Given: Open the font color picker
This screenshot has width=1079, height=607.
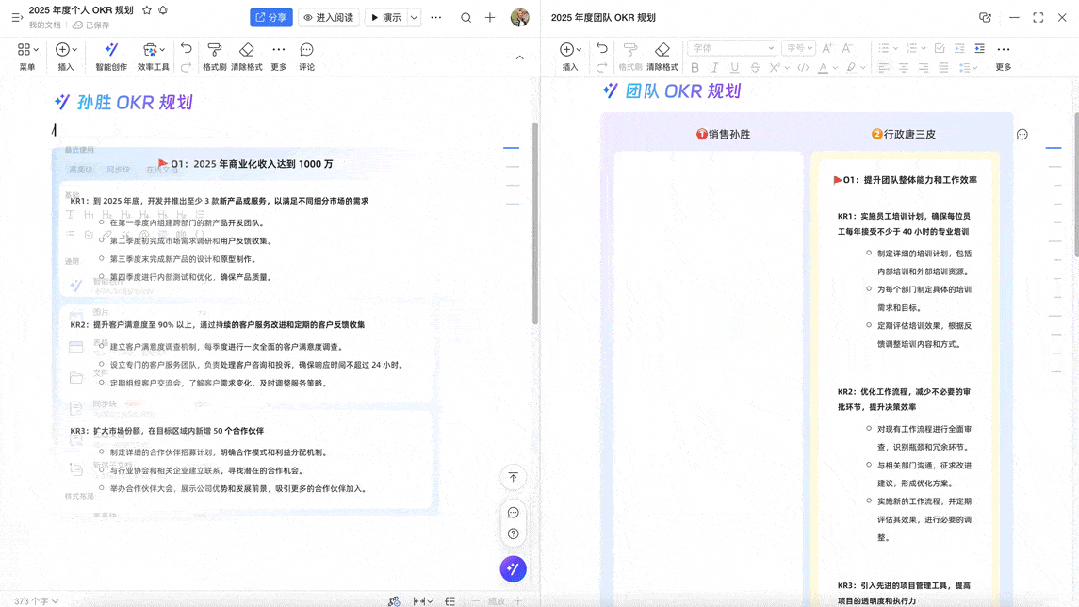Looking at the screenshot, I should pyautogui.click(x=824, y=68).
